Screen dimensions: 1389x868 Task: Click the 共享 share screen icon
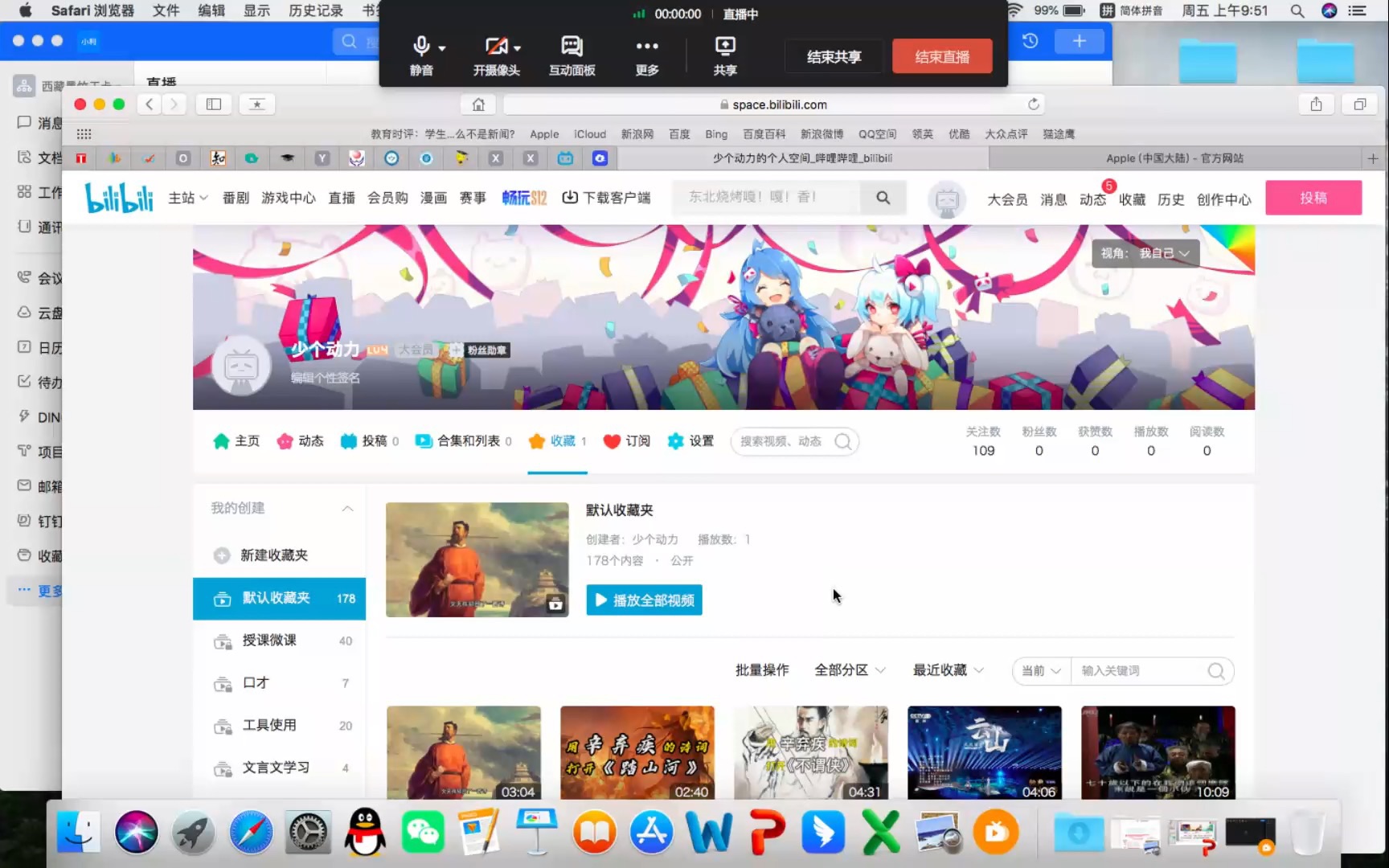725,55
